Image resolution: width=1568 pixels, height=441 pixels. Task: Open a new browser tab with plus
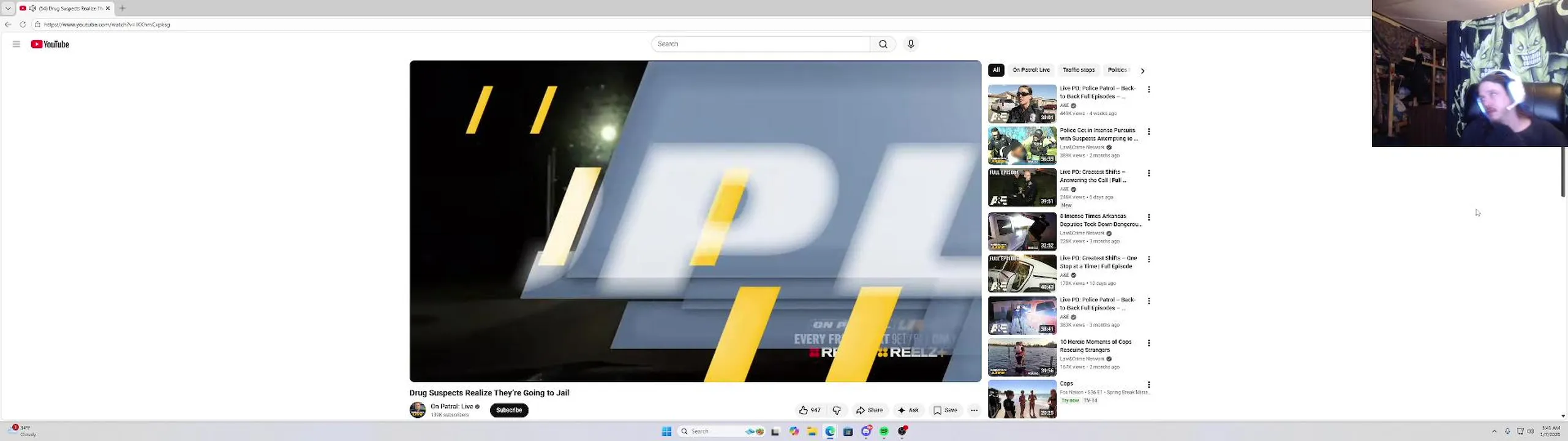(x=123, y=8)
